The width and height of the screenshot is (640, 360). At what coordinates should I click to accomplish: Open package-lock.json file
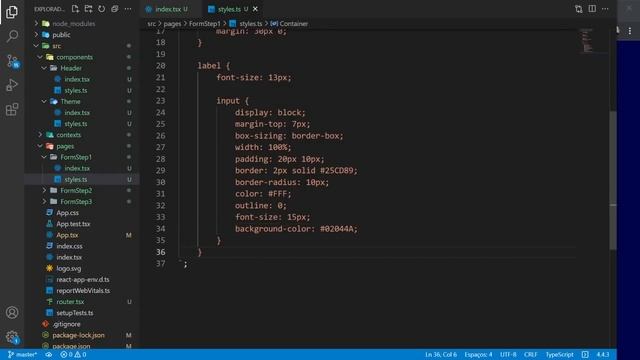(78, 335)
